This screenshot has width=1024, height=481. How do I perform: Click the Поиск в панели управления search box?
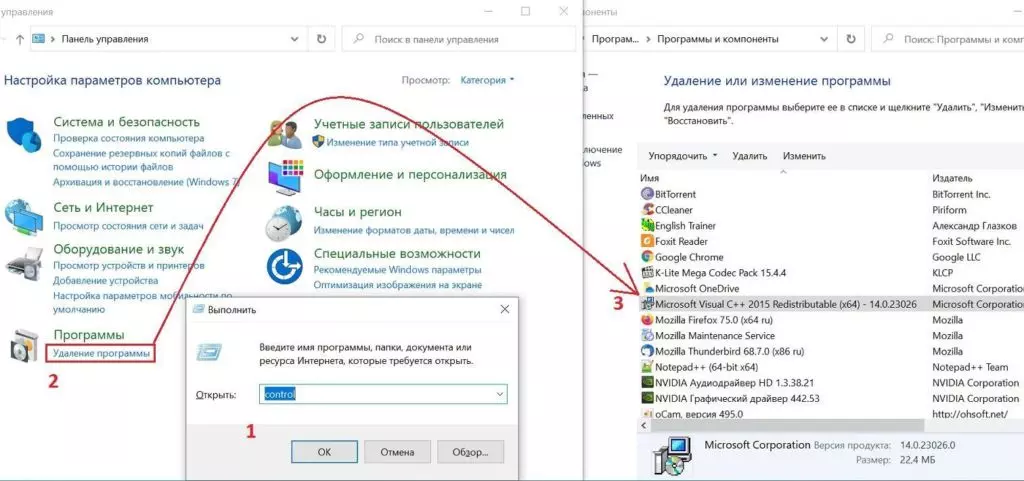tap(459, 39)
